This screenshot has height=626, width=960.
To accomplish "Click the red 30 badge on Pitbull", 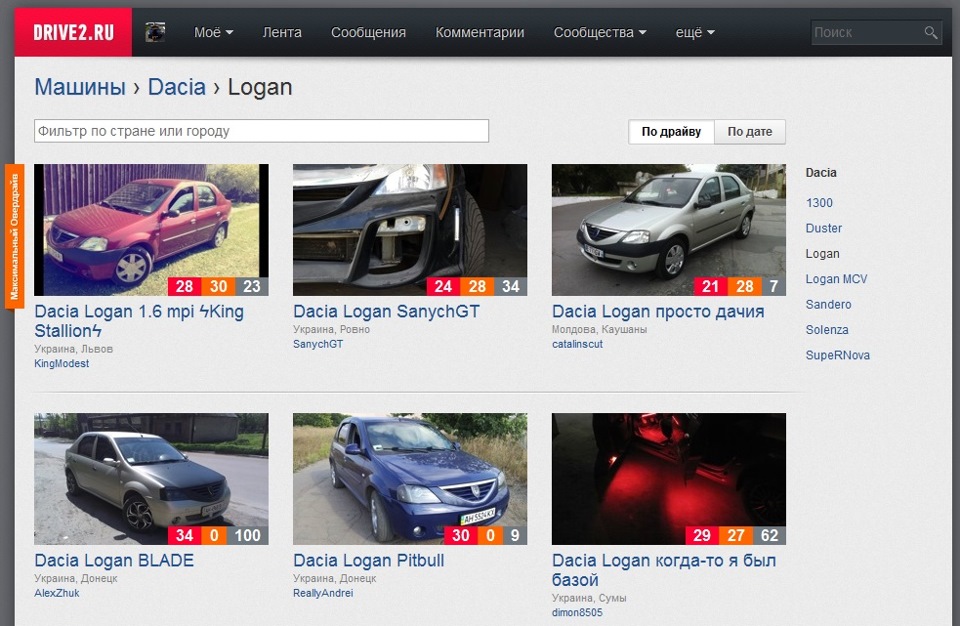I will [461, 535].
